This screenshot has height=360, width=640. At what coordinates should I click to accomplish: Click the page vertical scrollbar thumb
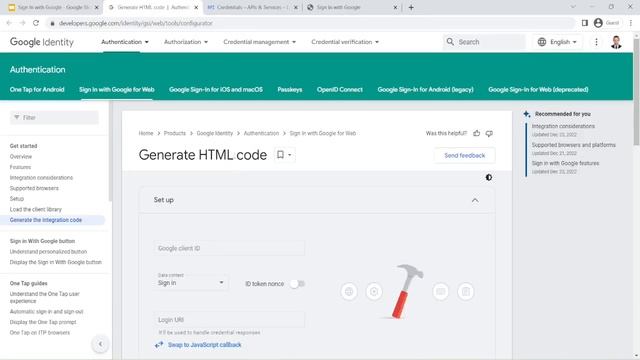636,92
